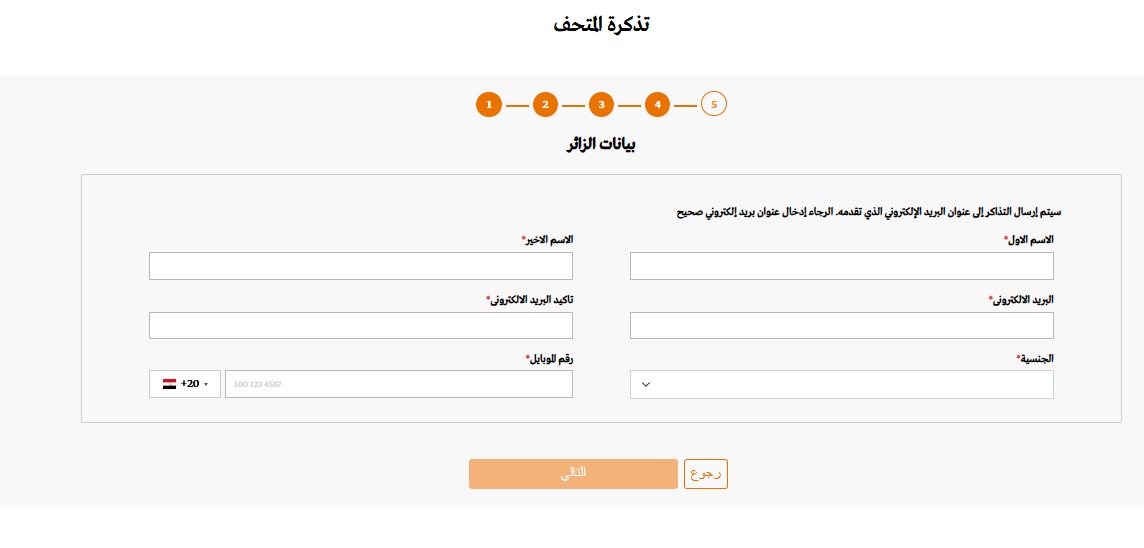This screenshot has height=548, width=1144.
Task: Click the next (التالى) button
Action: (x=573, y=474)
